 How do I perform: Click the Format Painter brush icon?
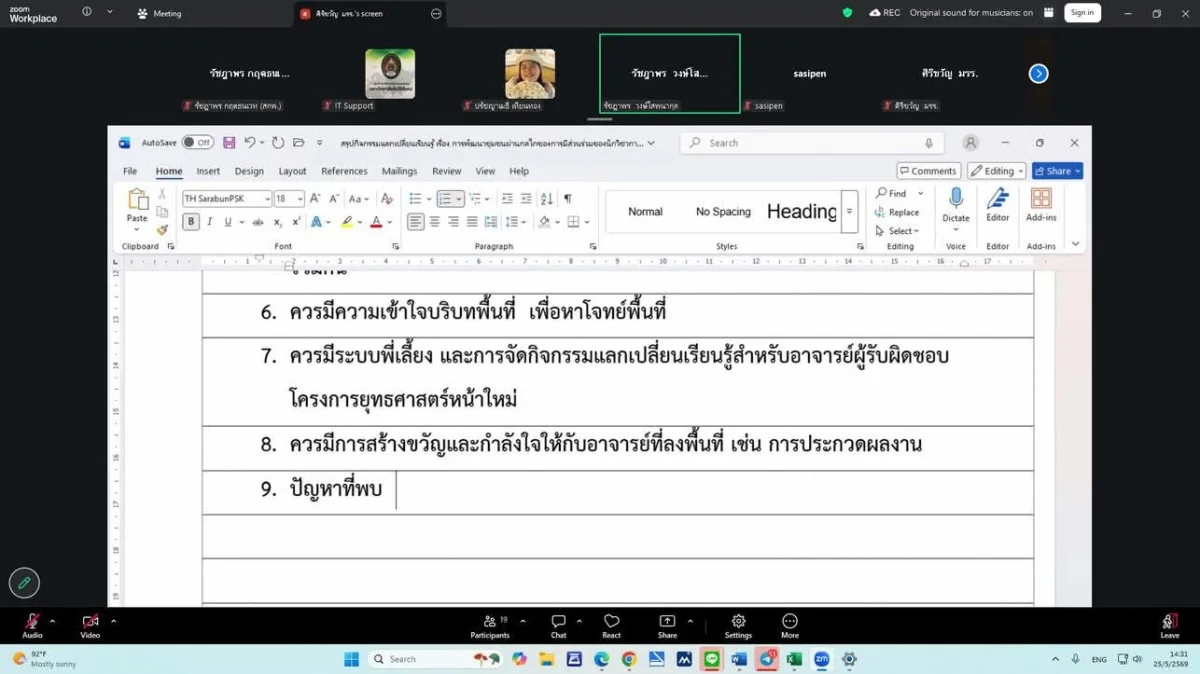[x=162, y=230]
